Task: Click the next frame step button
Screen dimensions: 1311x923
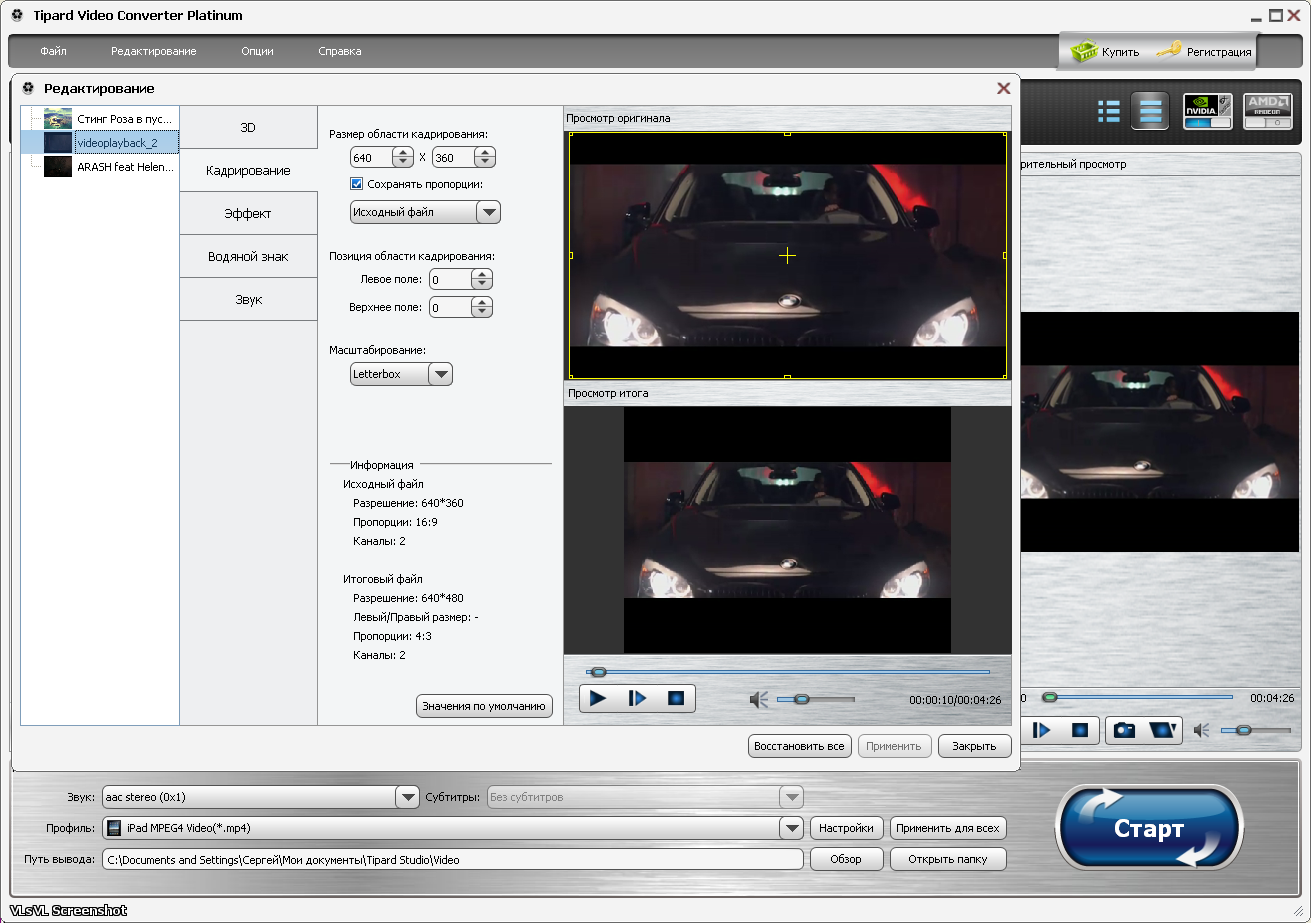Action: click(637, 698)
